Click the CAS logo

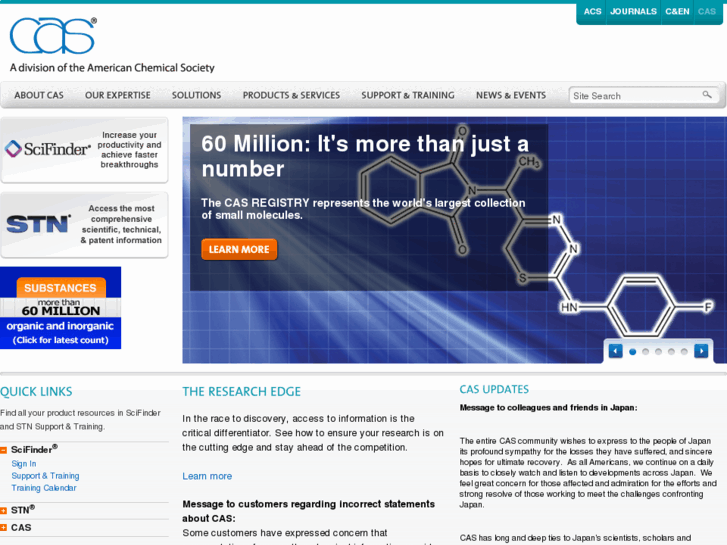coord(53,36)
